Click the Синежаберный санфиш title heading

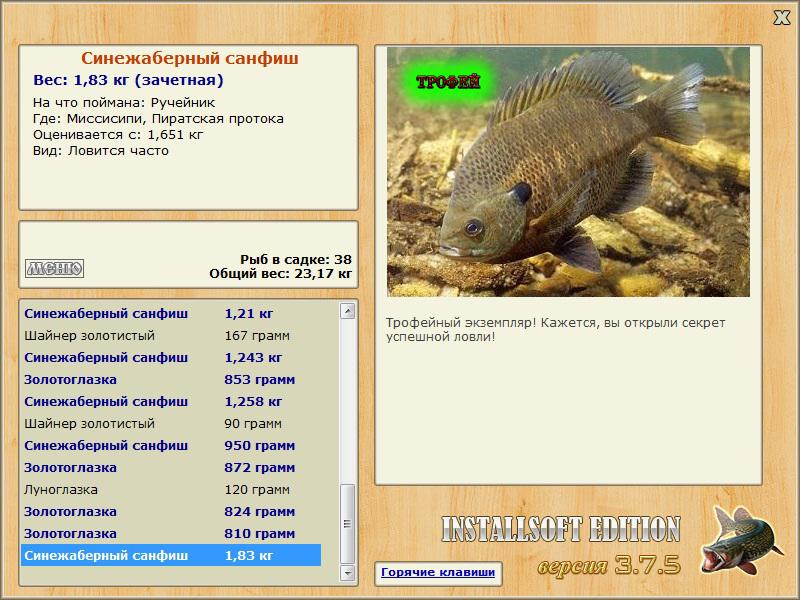(190, 58)
